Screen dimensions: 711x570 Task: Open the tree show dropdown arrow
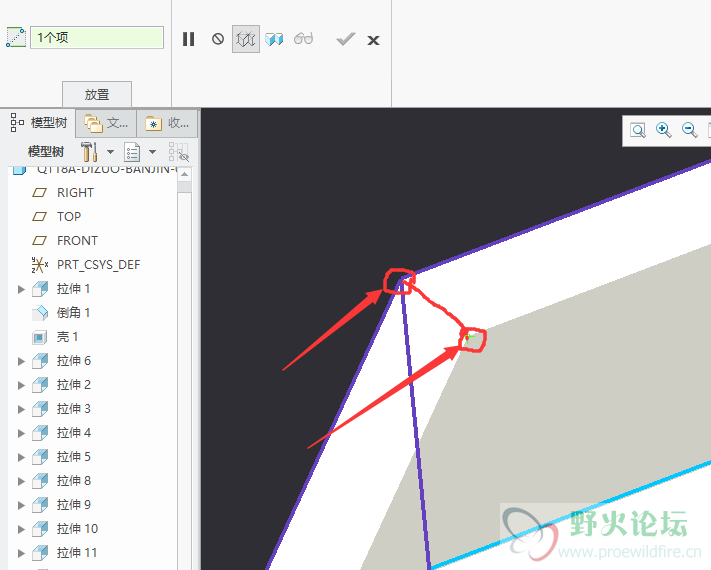pyautogui.click(x=153, y=152)
